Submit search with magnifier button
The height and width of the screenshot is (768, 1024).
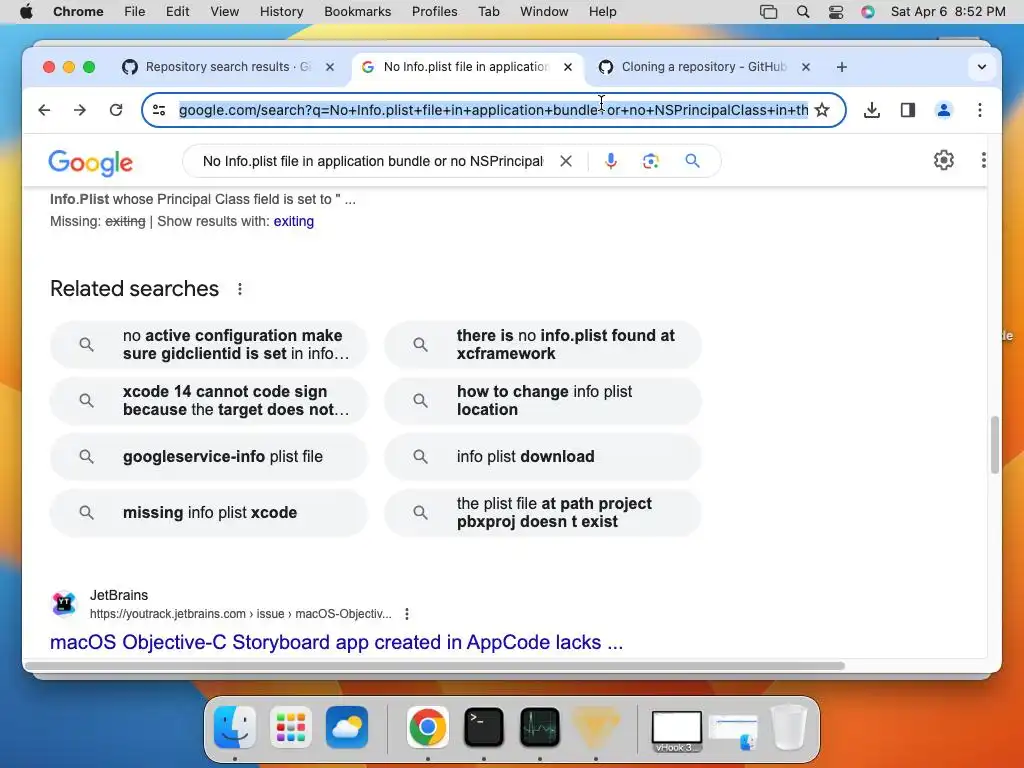click(x=692, y=161)
